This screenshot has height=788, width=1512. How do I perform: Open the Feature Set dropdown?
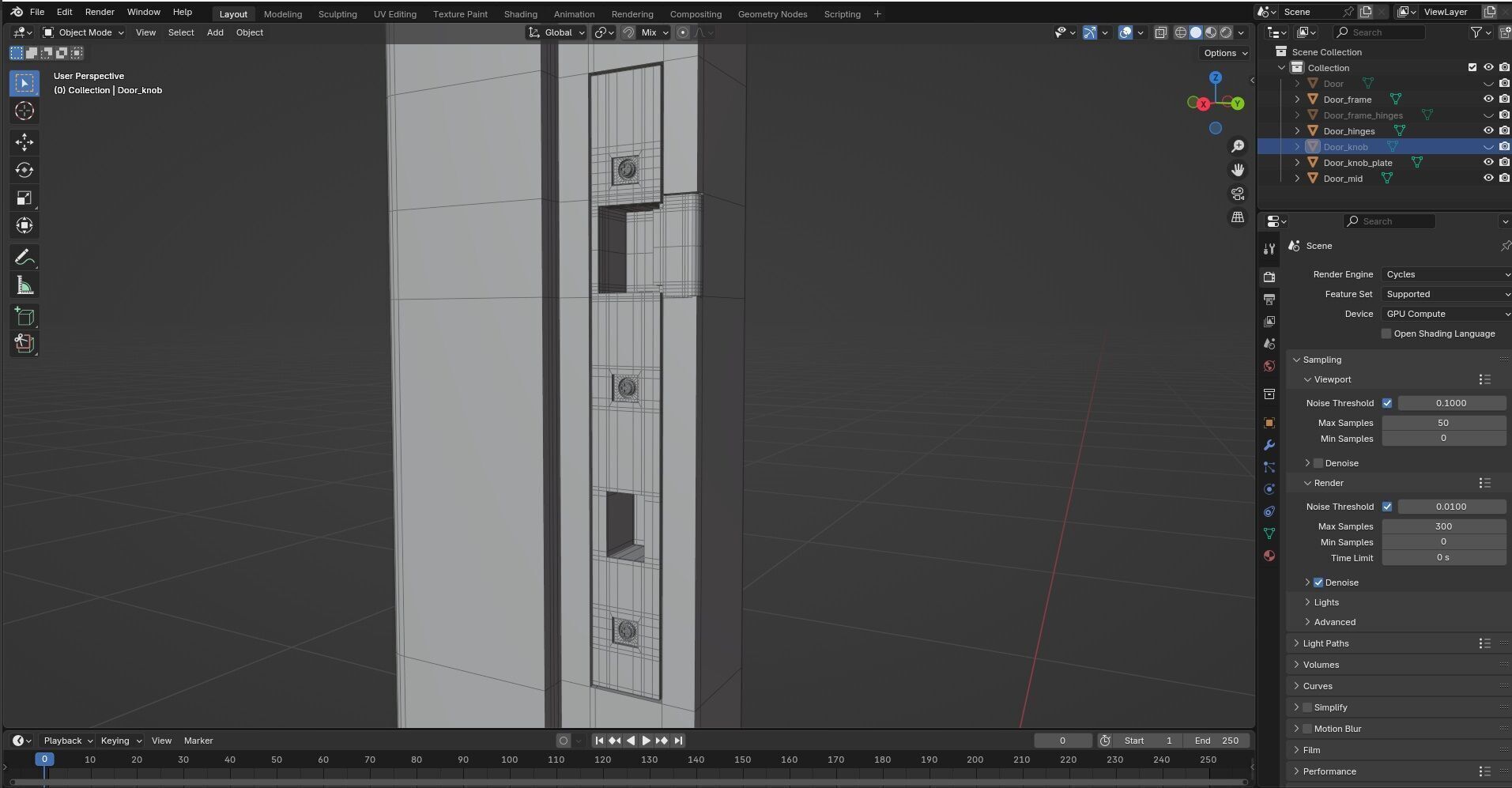(x=1446, y=294)
